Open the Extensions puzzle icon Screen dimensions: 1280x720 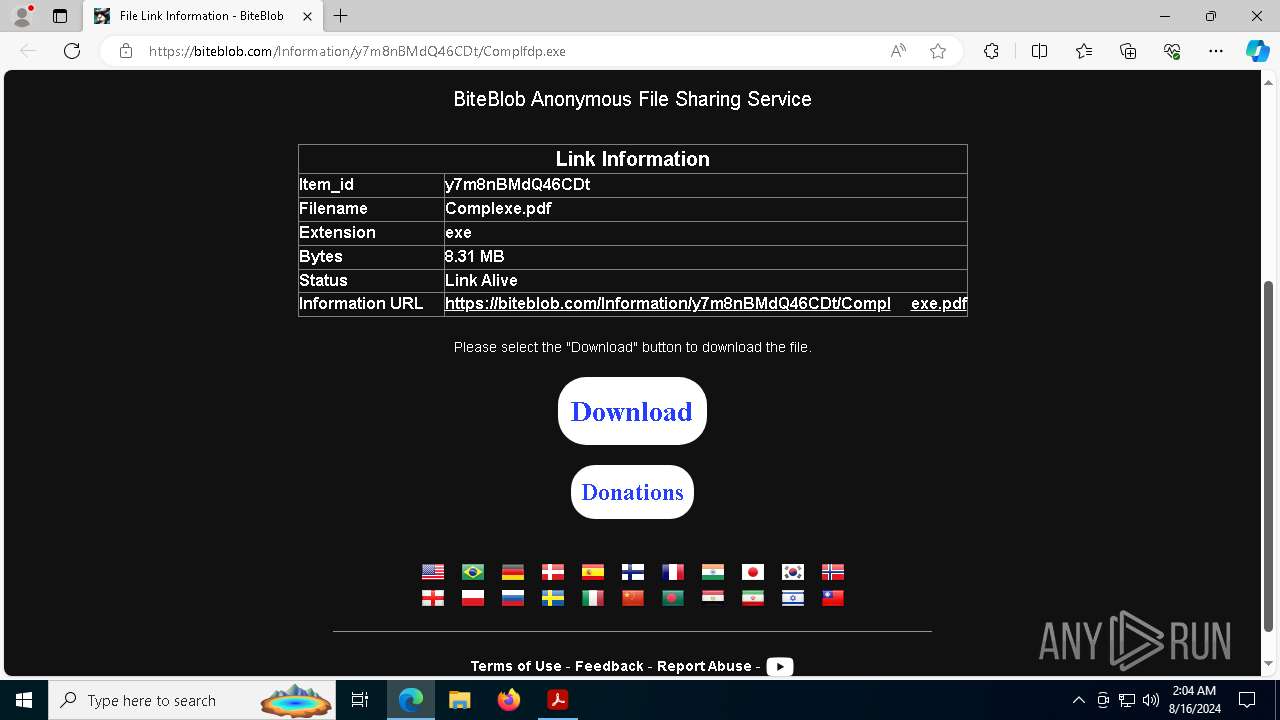click(x=991, y=51)
